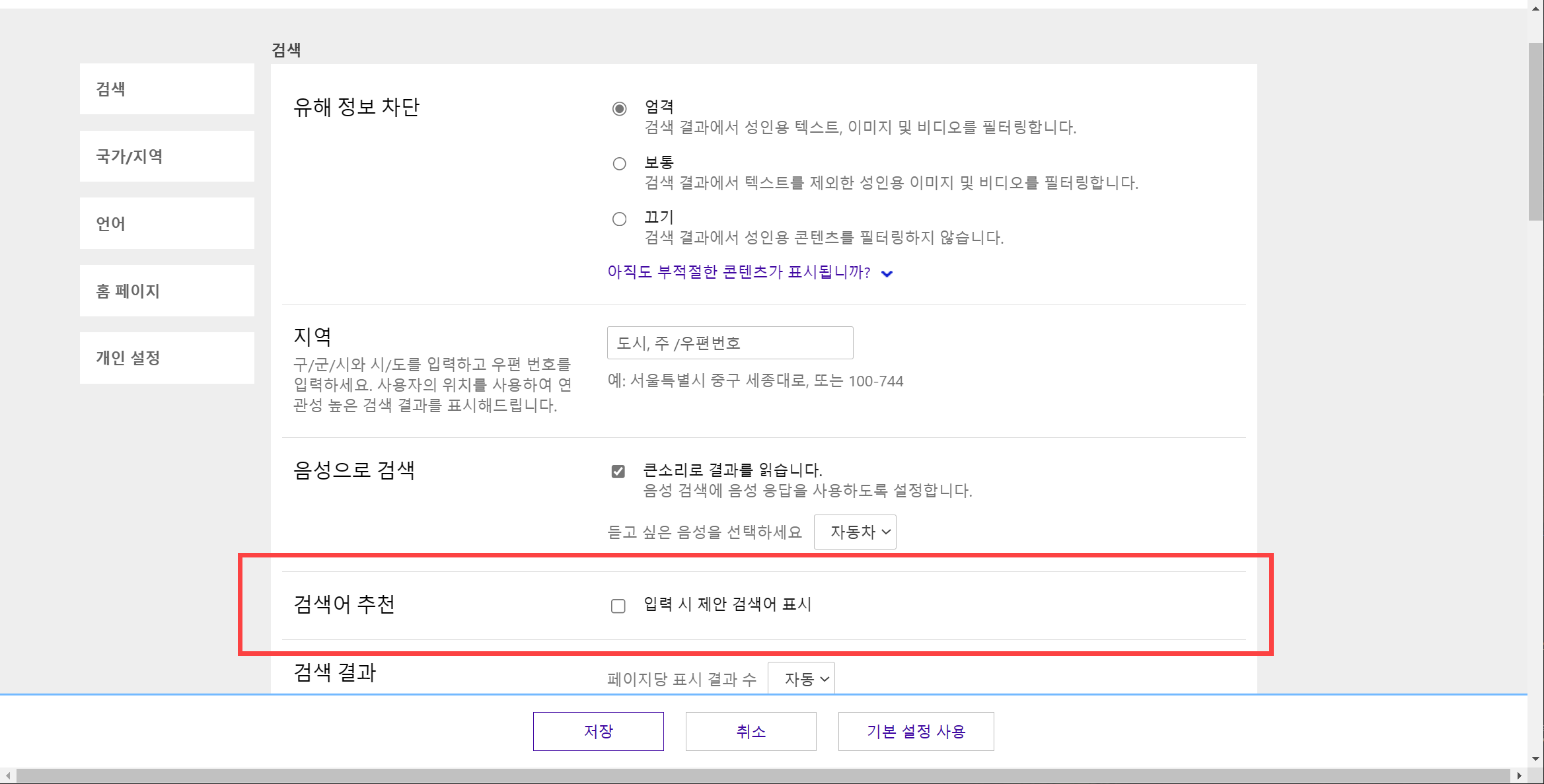
Task: Open the 검색 sidebar tab
Action: pyautogui.click(x=166, y=89)
